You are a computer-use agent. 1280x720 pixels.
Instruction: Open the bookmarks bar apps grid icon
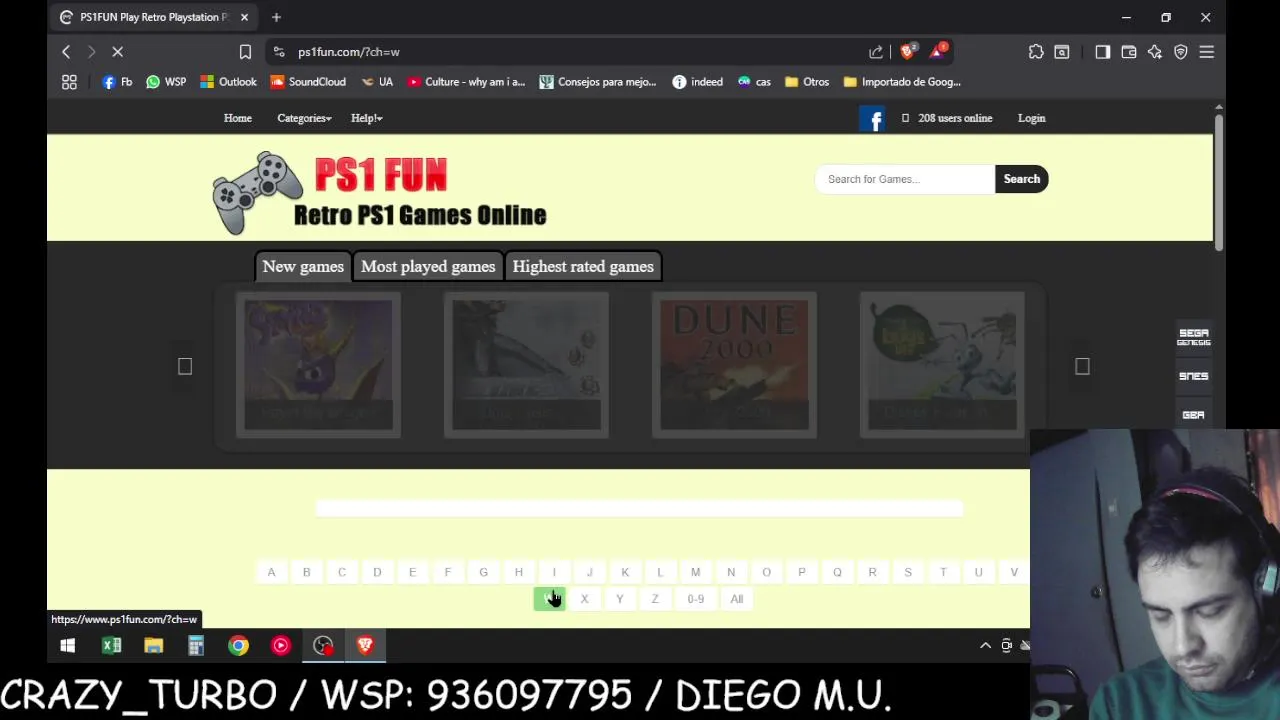click(69, 82)
